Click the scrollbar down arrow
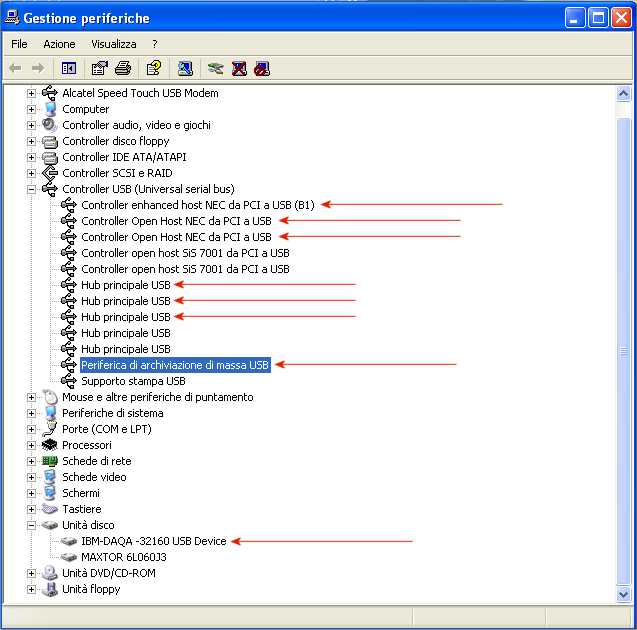Screen dimensions: 637x630 [623, 594]
